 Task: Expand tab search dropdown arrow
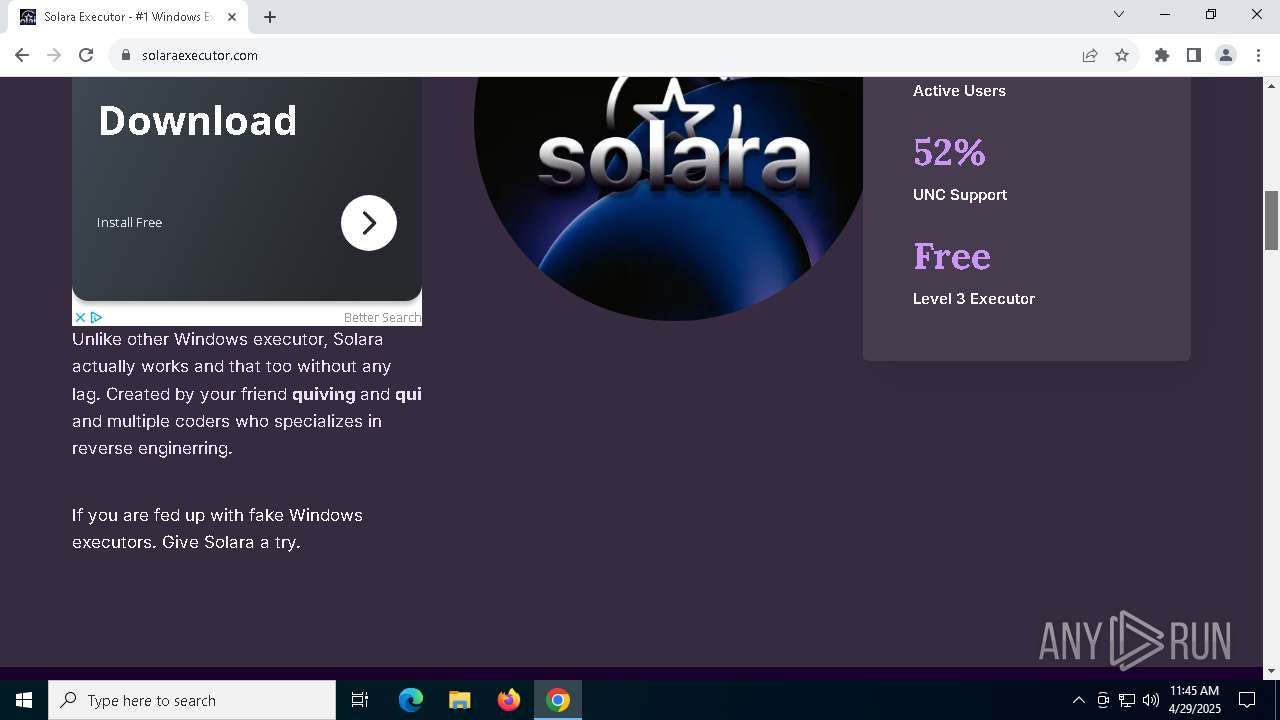1119,15
